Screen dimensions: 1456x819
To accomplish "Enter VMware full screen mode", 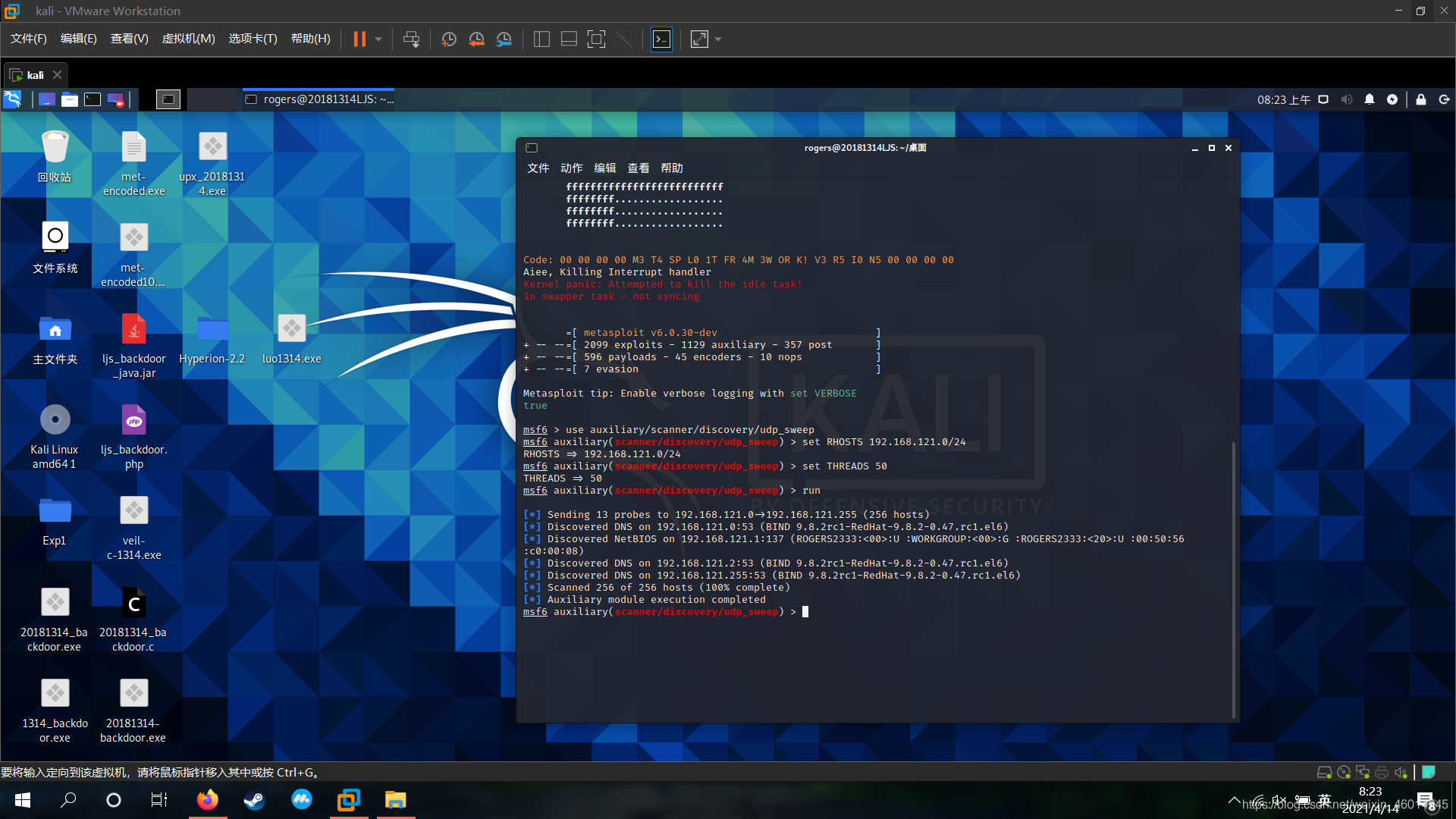I will tap(597, 39).
